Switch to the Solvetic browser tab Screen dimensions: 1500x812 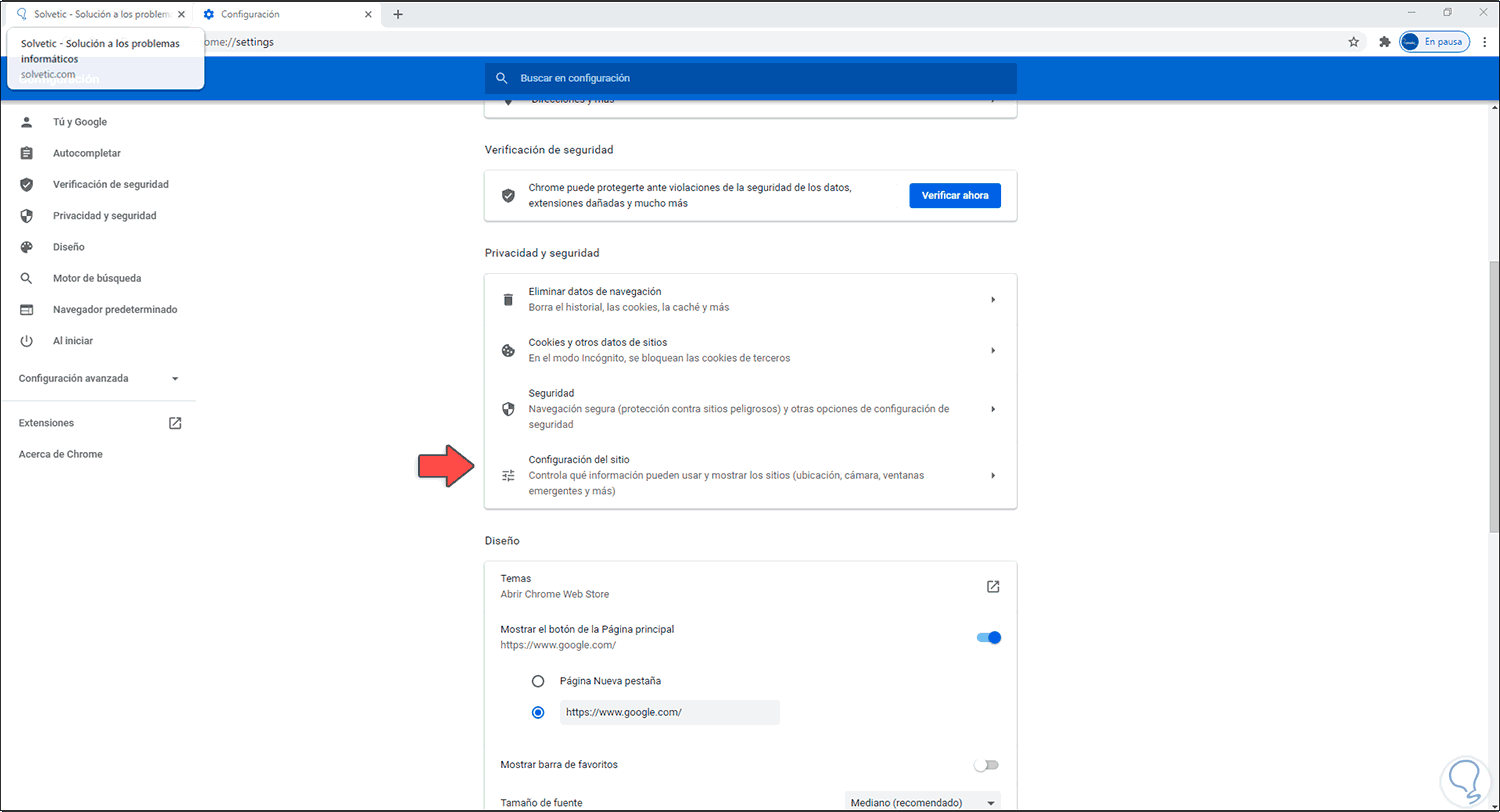97,14
